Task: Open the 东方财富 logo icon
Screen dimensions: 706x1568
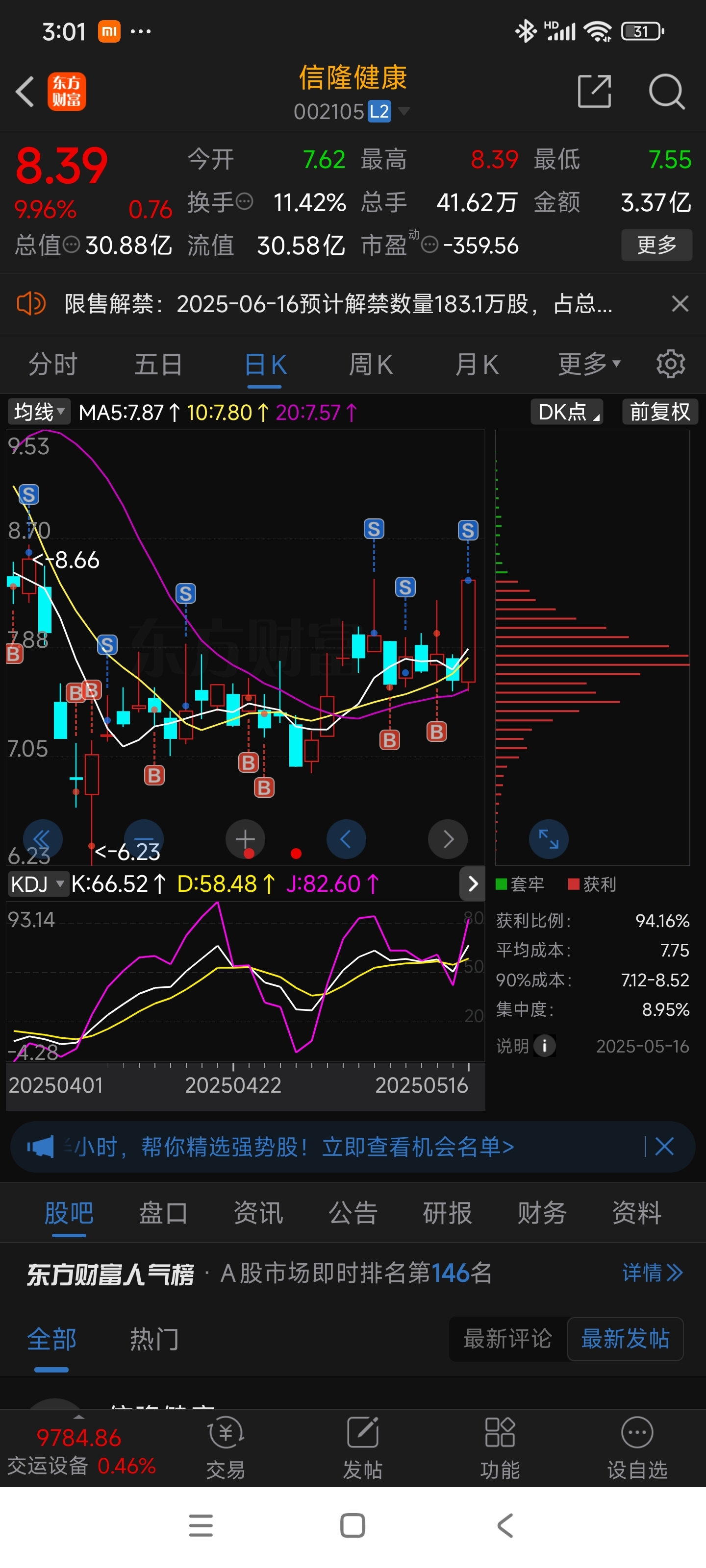Action: click(66, 92)
